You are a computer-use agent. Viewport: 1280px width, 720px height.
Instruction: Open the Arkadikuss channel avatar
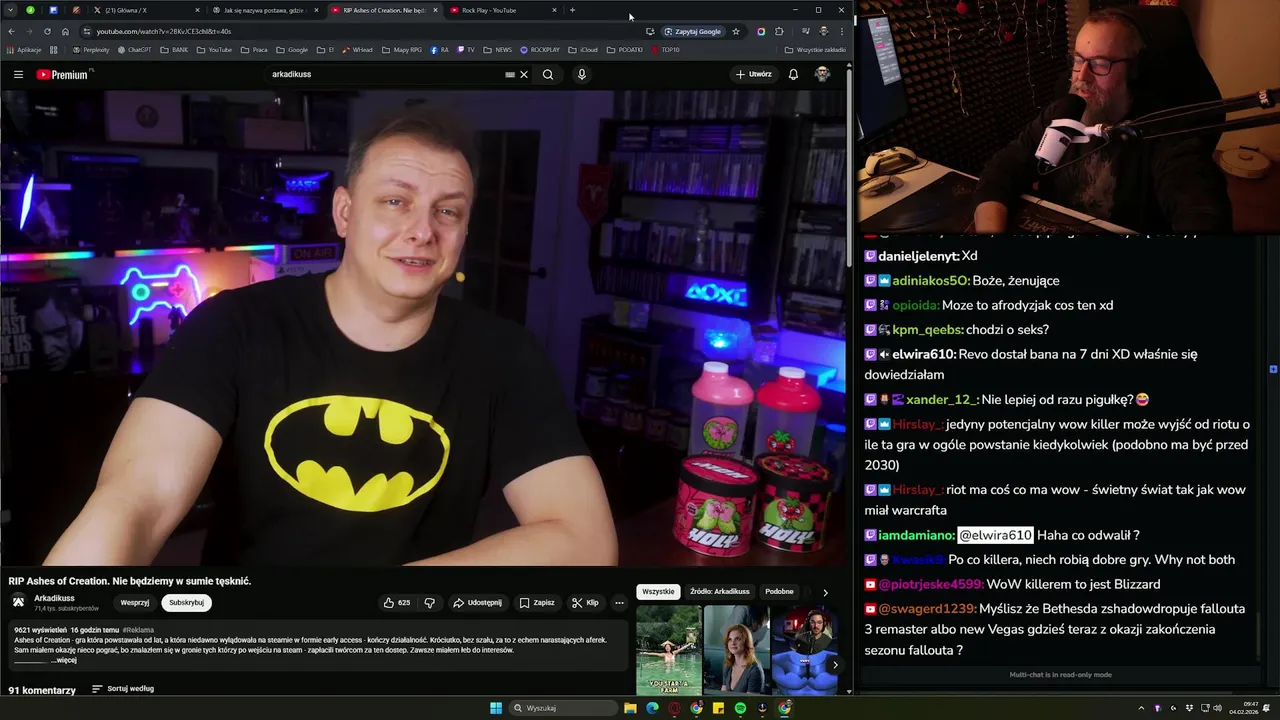(x=18, y=601)
